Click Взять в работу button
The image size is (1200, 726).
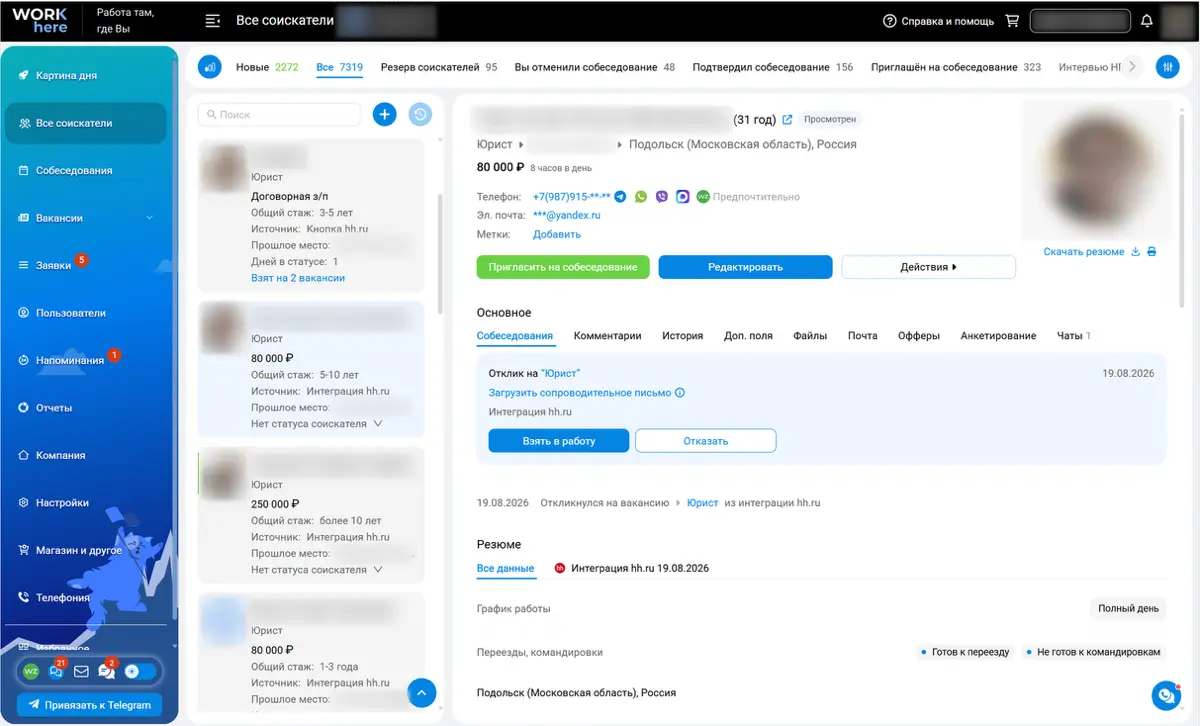[x=559, y=441]
